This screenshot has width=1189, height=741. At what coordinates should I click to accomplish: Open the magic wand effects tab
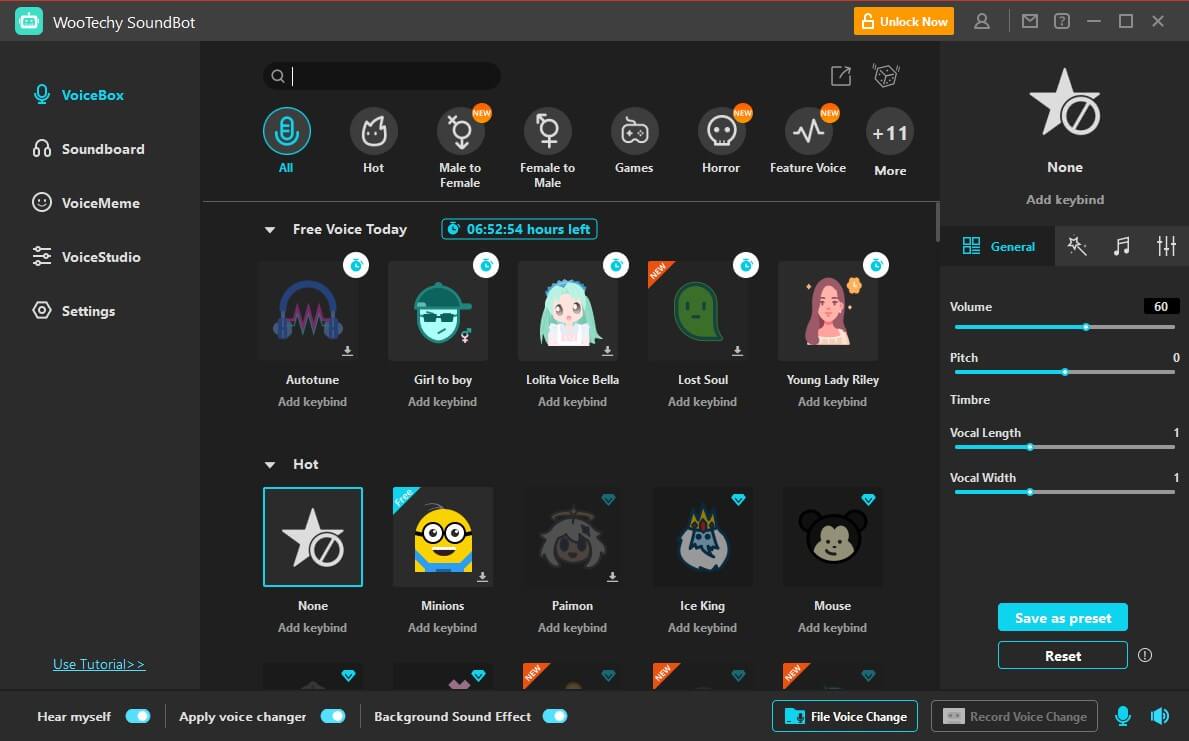click(1077, 246)
